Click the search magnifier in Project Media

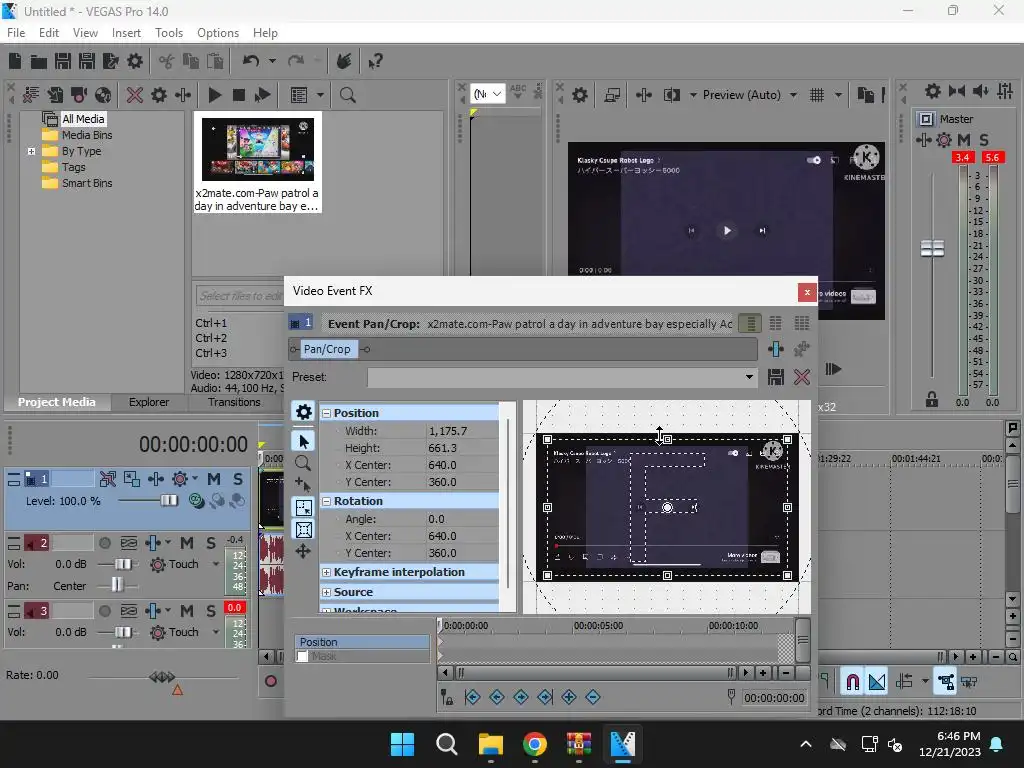click(347, 95)
